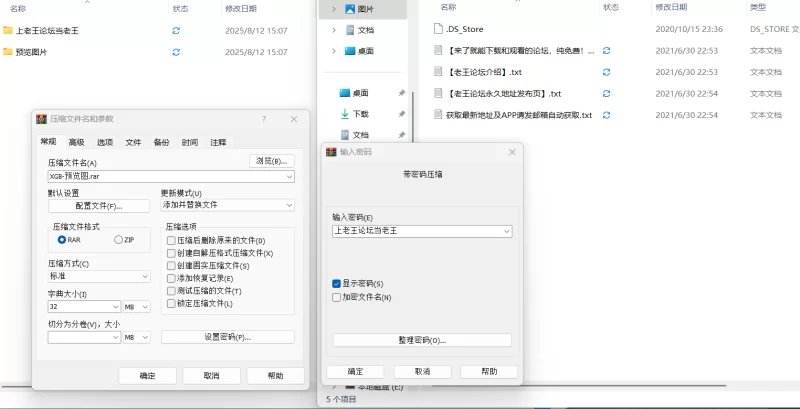Click the pinned 文档 quick access icon
800x409 pixels.
click(x=345, y=135)
